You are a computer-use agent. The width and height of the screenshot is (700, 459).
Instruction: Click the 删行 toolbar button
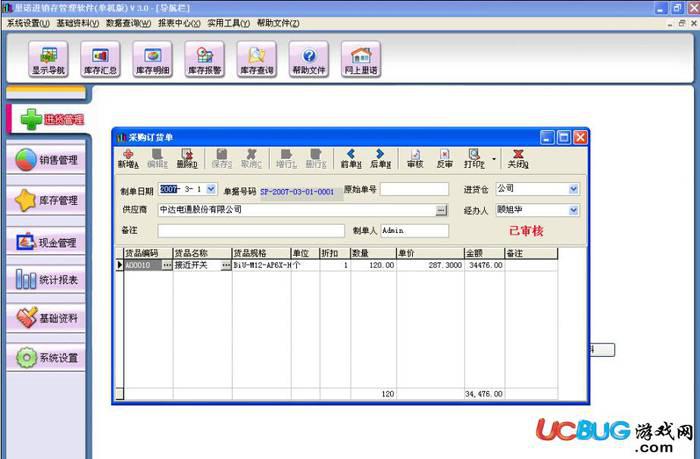click(316, 159)
